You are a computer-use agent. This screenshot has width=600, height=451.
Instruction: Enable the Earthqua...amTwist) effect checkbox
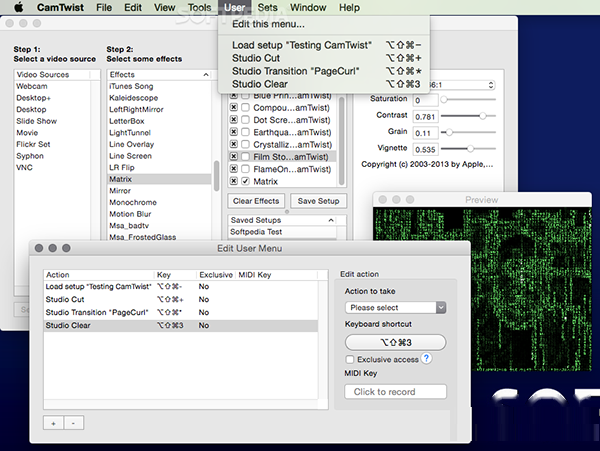246,132
